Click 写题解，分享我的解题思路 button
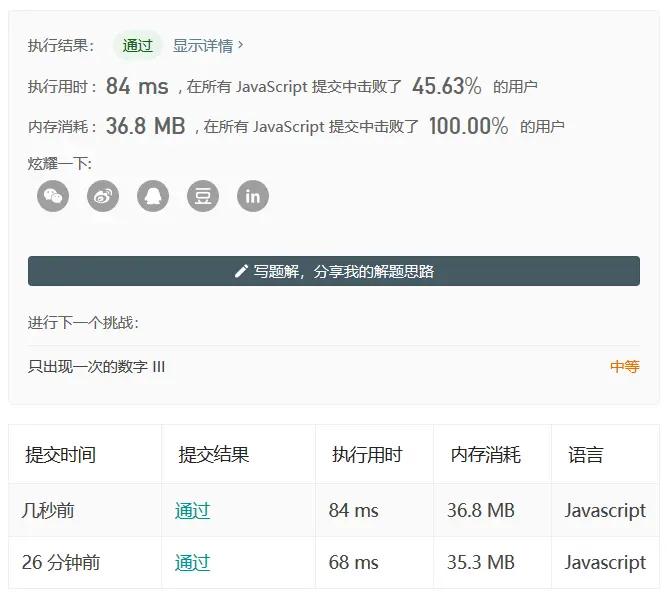Image resolution: width=667 pixels, height=595 pixels. click(x=334, y=271)
